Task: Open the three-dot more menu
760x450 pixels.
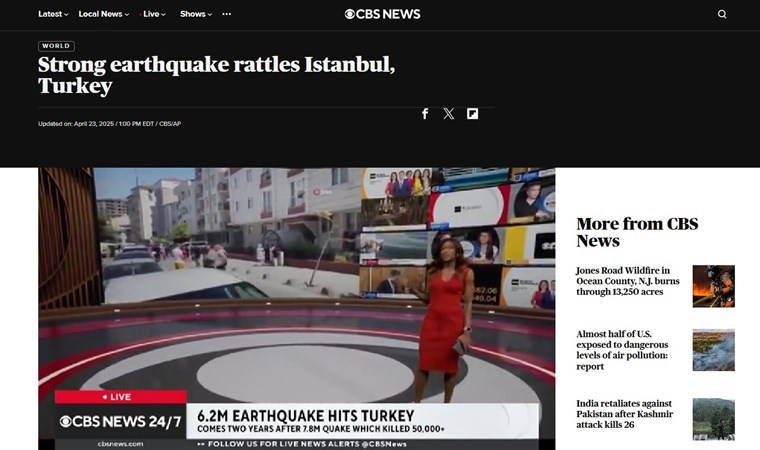Action: click(x=226, y=14)
